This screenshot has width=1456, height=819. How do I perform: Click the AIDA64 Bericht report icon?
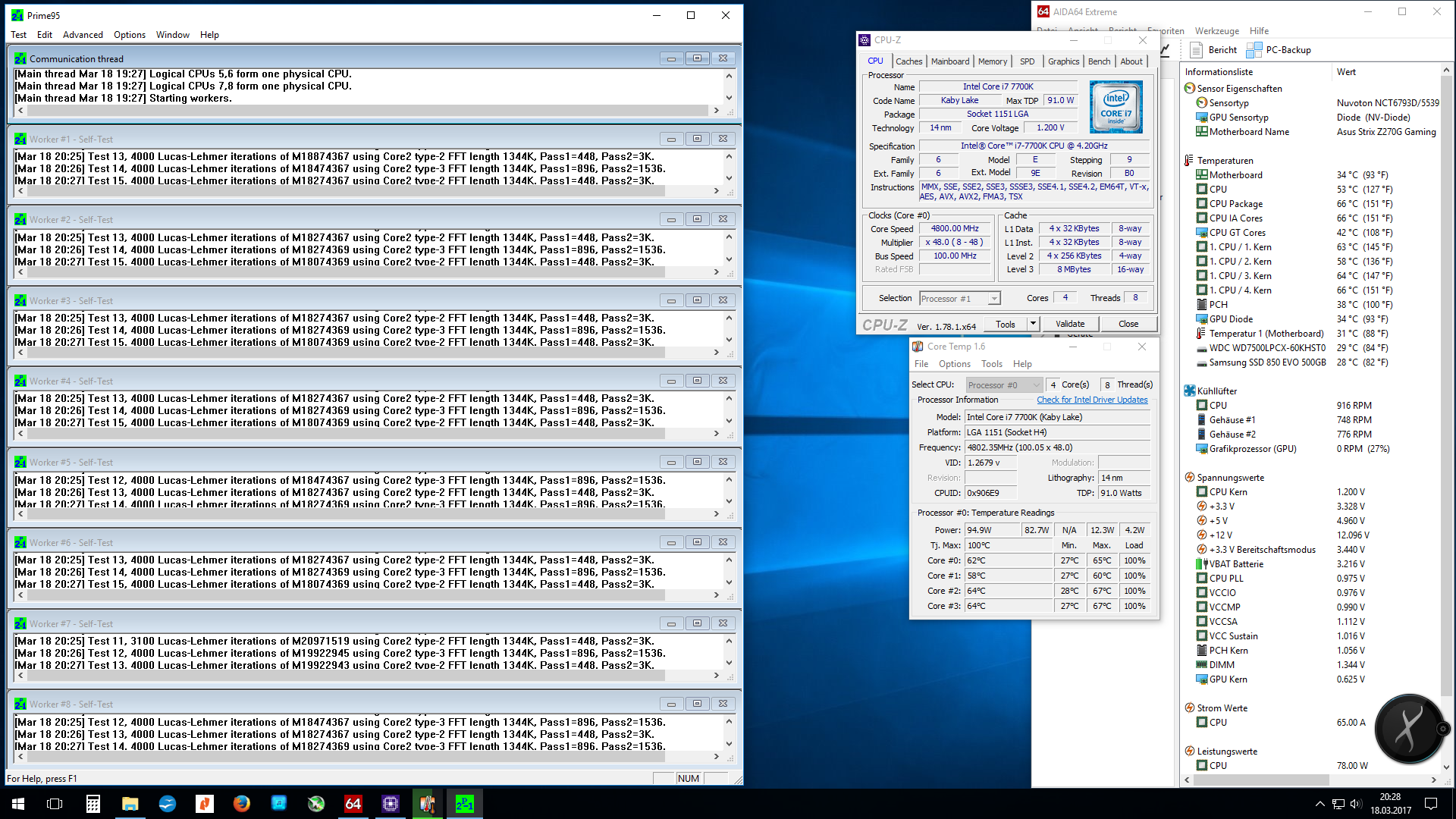pyautogui.click(x=1197, y=50)
